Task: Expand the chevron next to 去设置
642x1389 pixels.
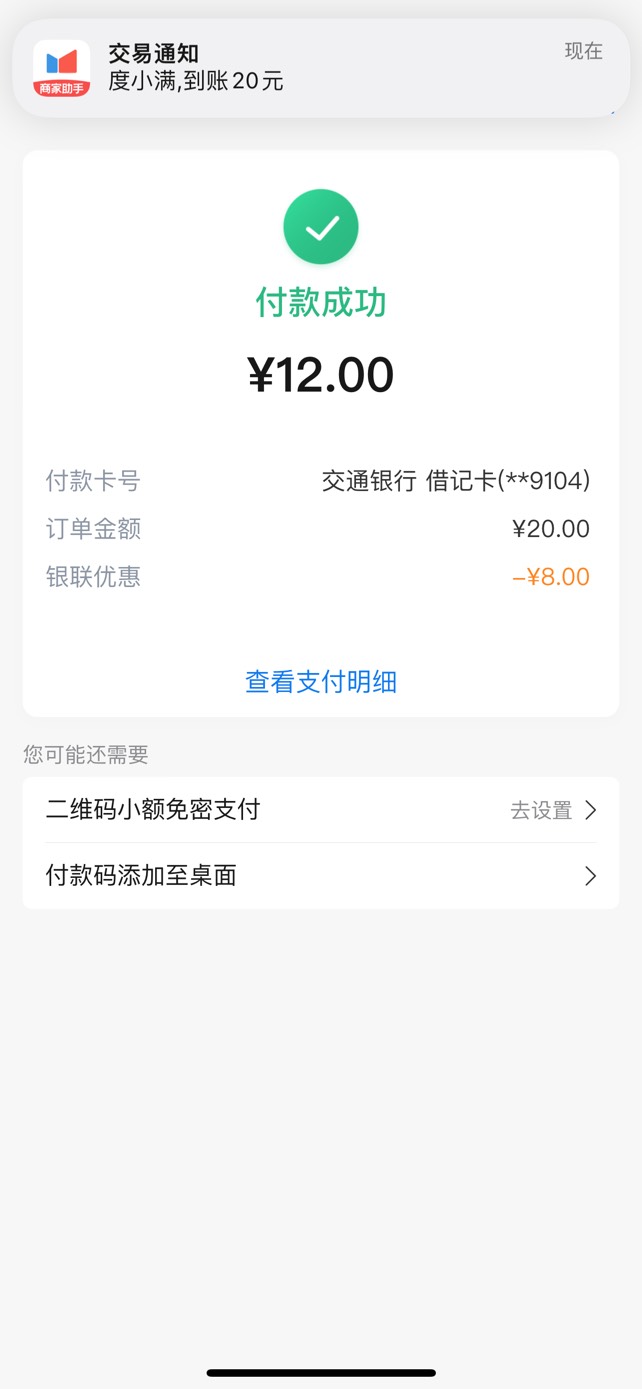Action: click(590, 810)
